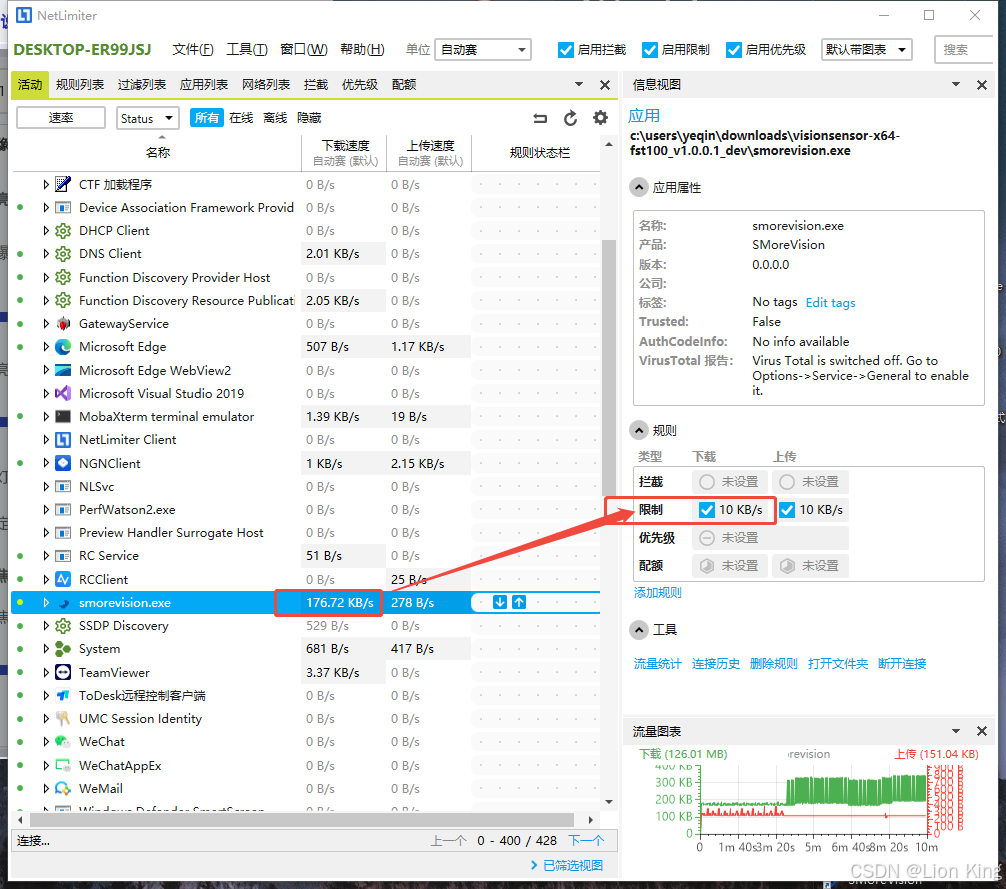
Task: Toggle the 启用限制 checkbox
Action: (x=650, y=50)
